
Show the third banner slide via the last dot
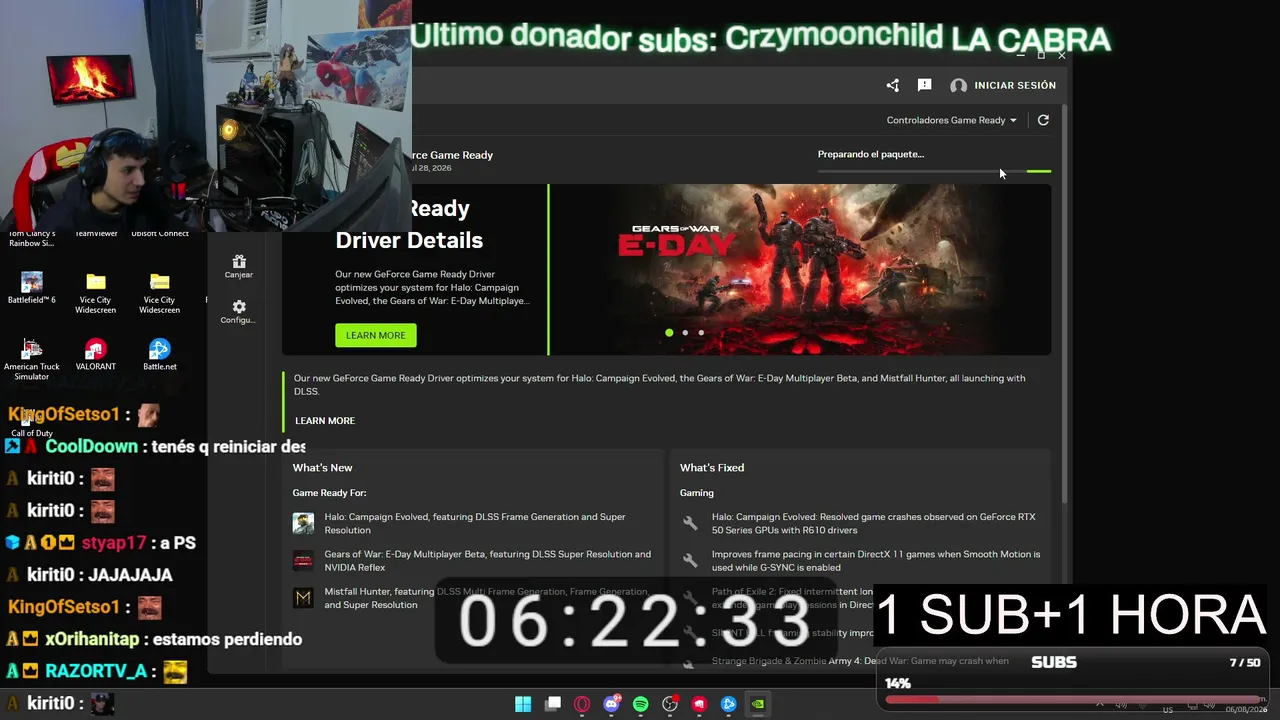pos(701,333)
